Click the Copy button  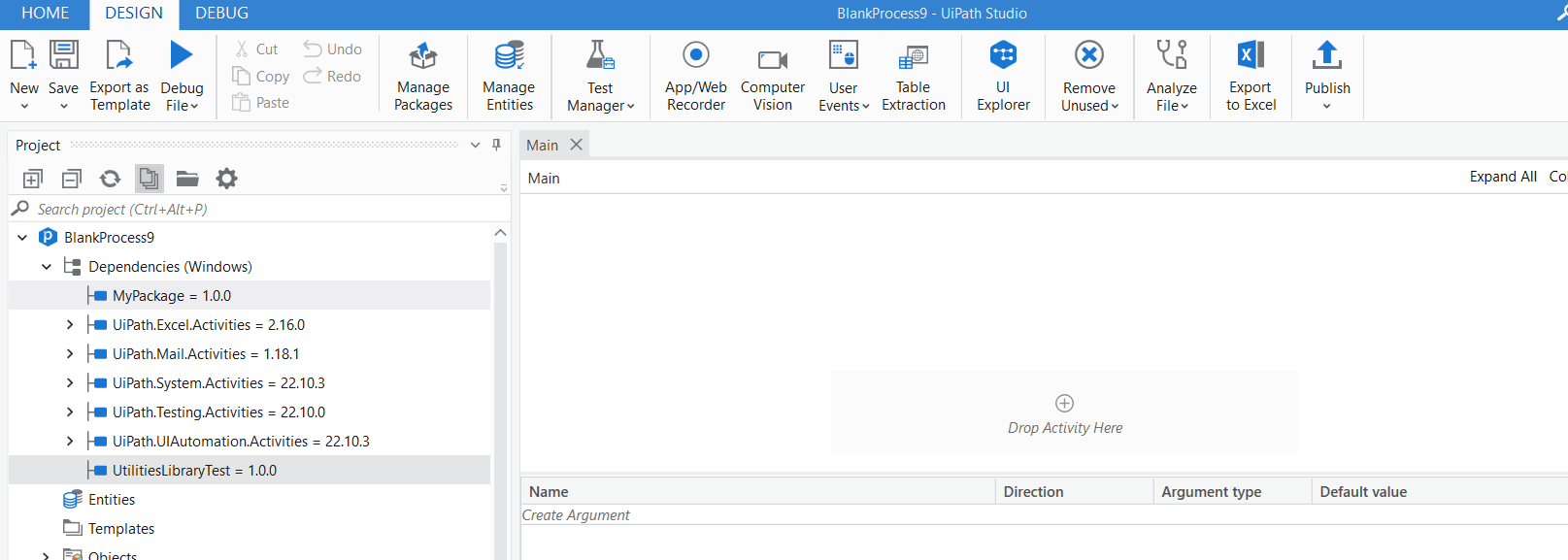point(261,76)
